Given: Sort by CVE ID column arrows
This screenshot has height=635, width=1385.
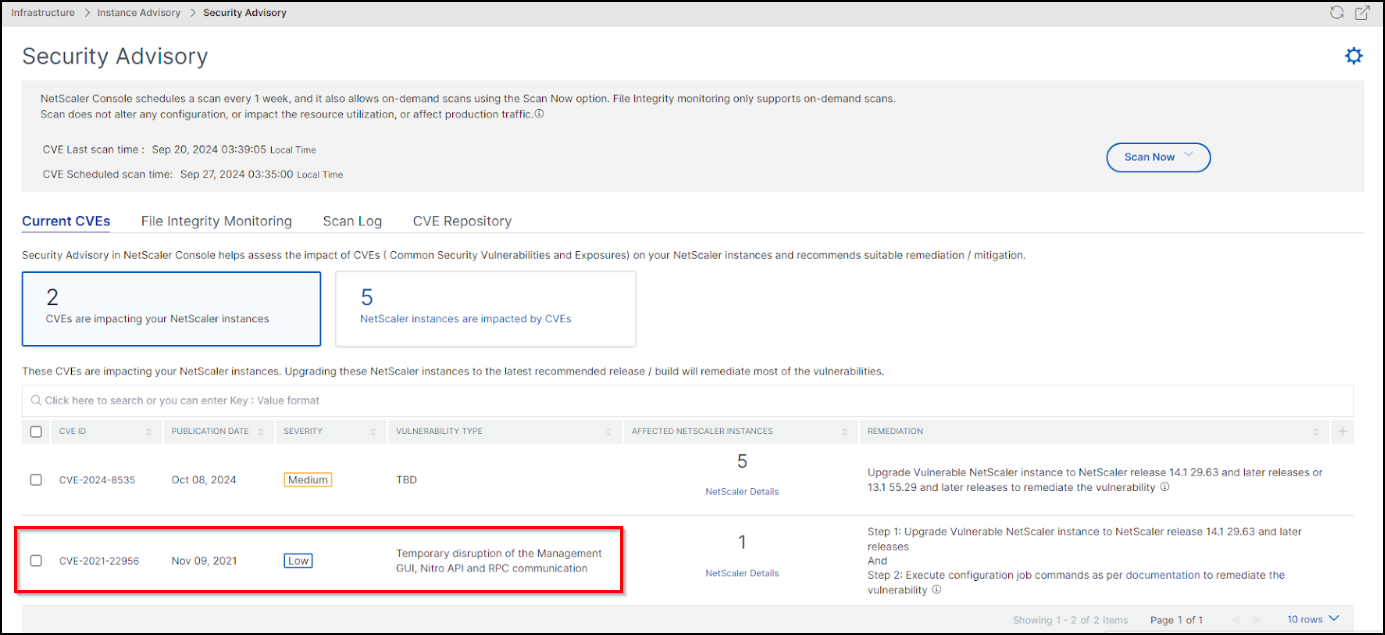Looking at the screenshot, I should pos(150,431).
